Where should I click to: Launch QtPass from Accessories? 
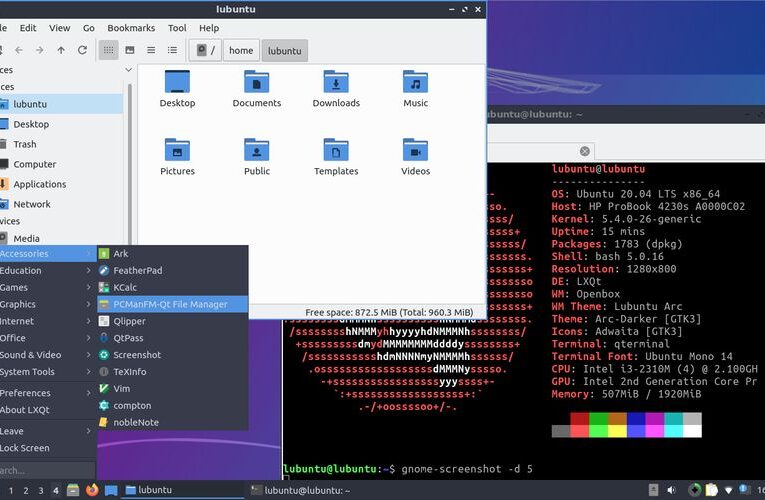click(172, 338)
